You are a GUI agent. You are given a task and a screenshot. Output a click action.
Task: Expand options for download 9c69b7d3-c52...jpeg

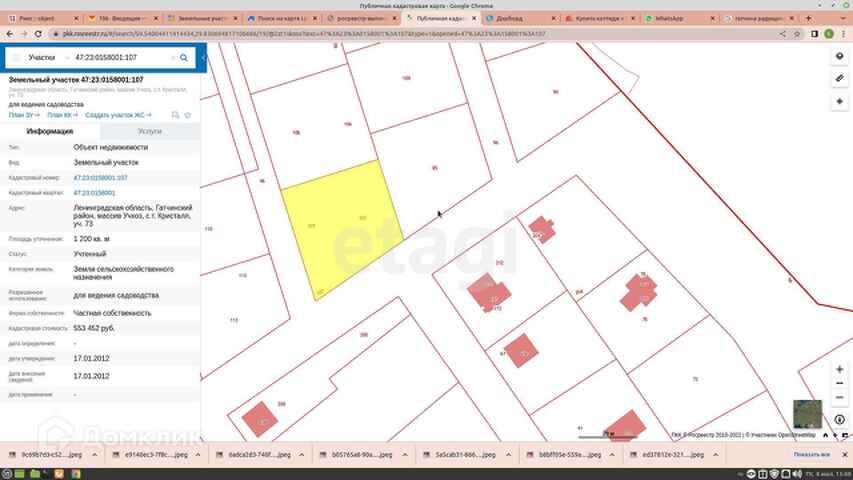pos(95,455)
